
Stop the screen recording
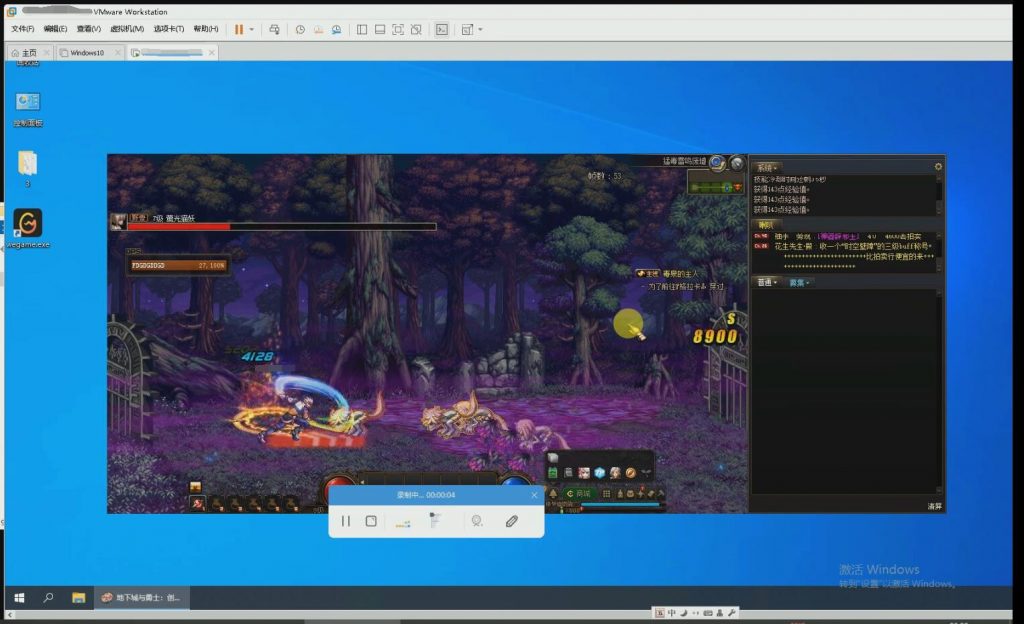click(x=371, y=521)
